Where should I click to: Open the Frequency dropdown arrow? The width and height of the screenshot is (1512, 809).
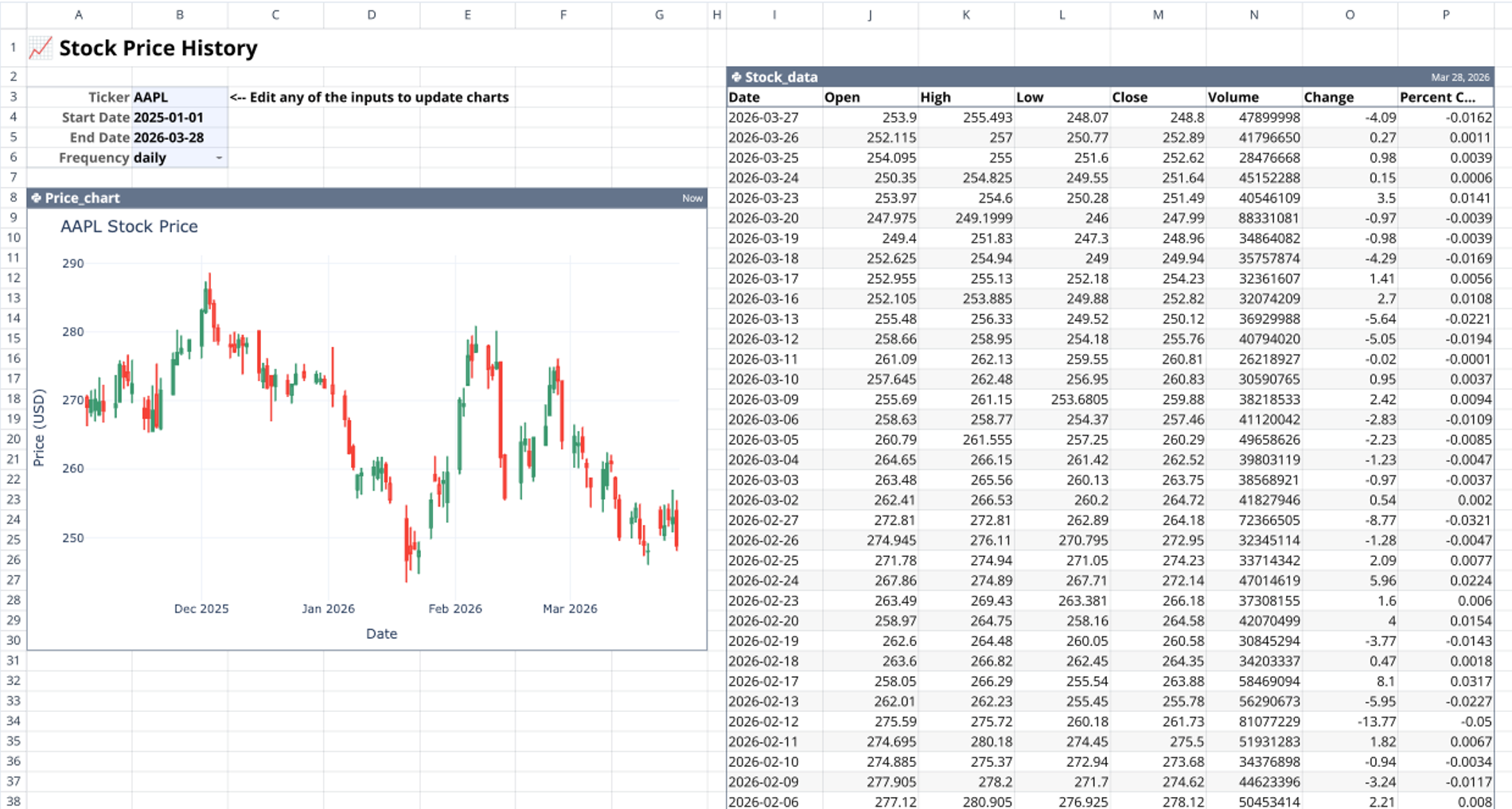tap(219, 158)
